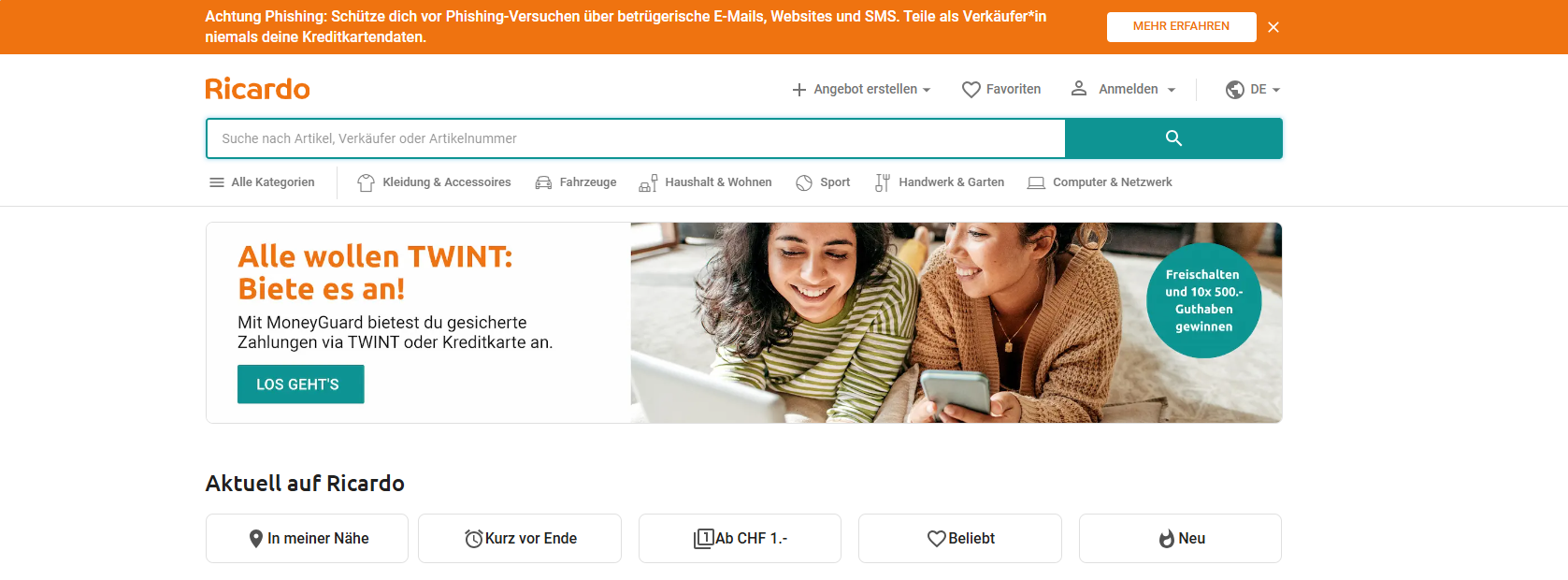Click into the article search field

(x=636, y=138)
